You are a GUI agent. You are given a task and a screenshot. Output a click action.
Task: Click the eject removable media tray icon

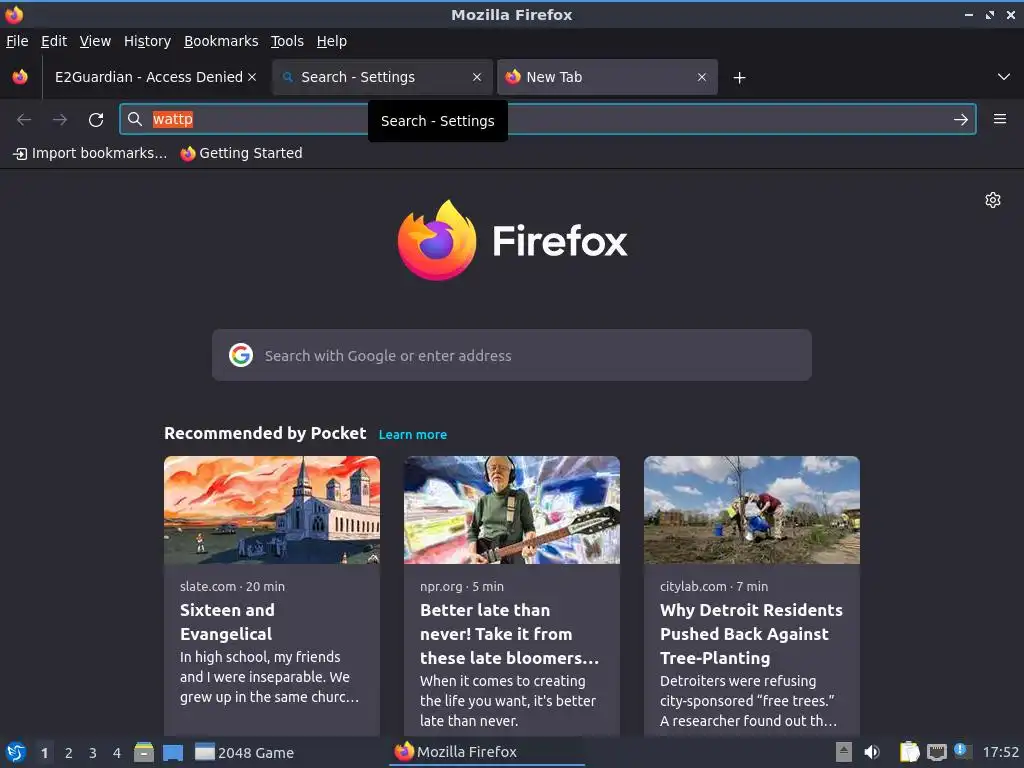[844, 752]
